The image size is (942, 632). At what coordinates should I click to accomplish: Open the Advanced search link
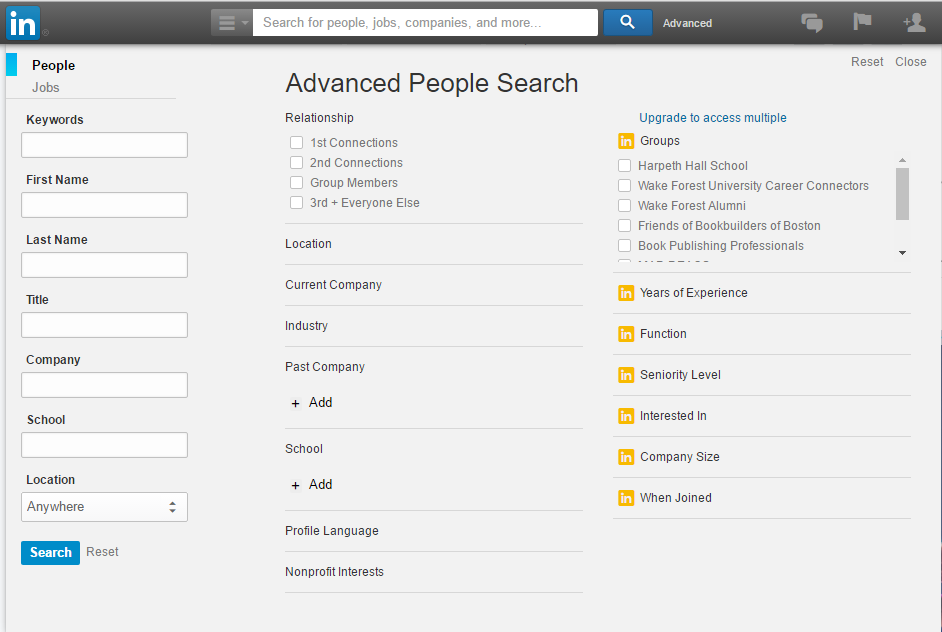coord(687,23)
